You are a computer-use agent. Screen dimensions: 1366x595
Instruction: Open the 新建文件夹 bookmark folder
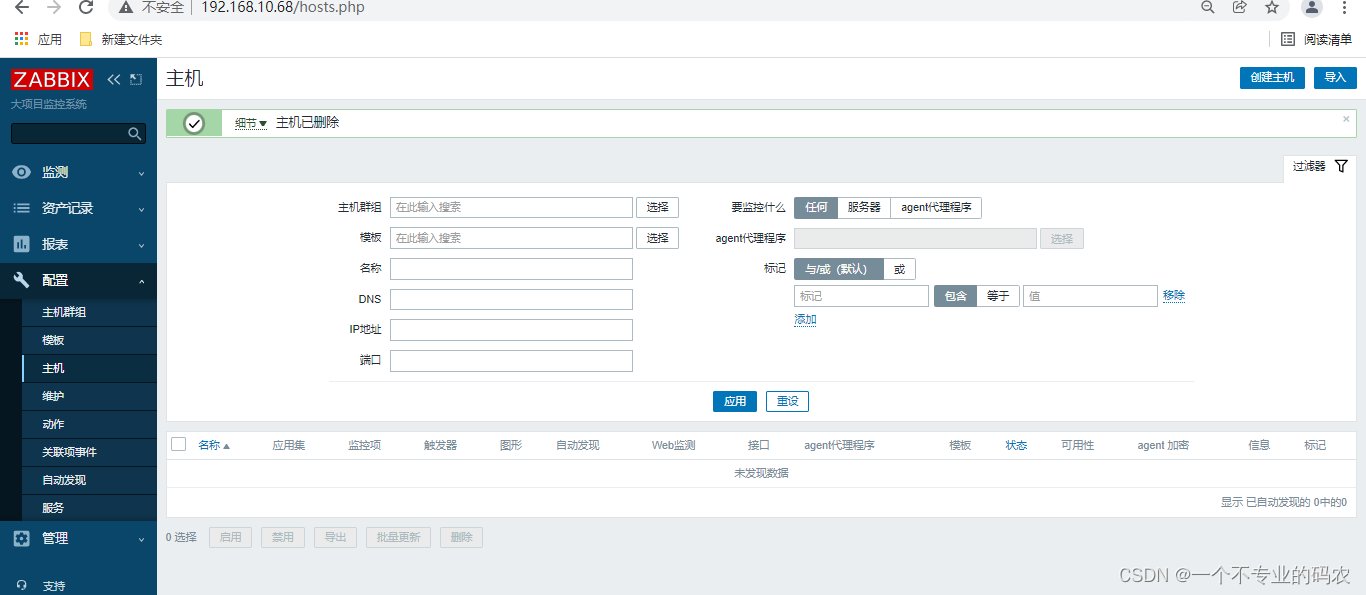(120, 39)
